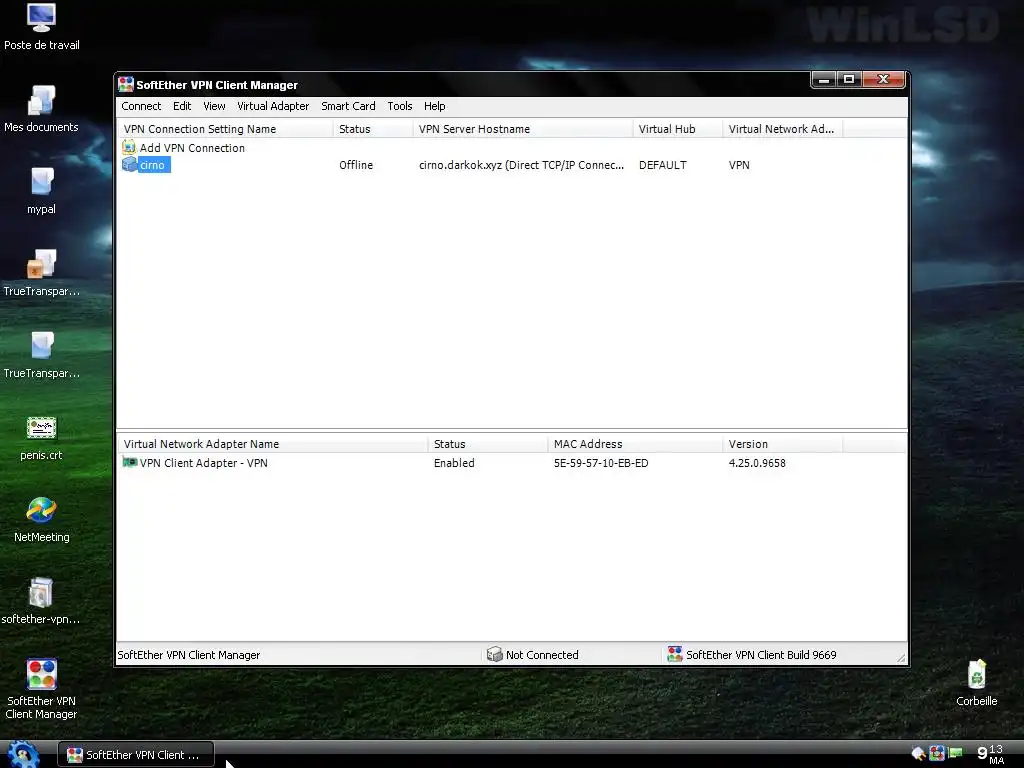Sort by Virtual Network Adapter Name column
The height and width of the screenshot is (768, 1024).
pyautogui.click(x=272, y=443)
